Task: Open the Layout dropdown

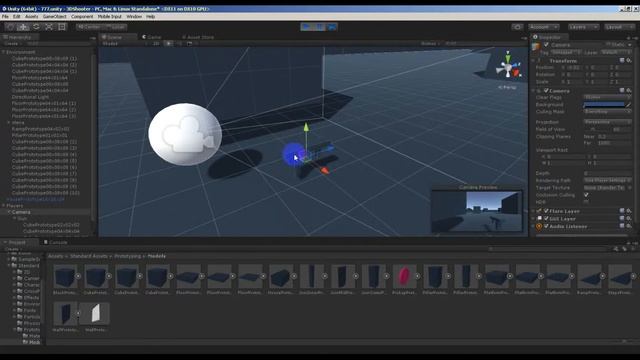Action: (619, 27)
